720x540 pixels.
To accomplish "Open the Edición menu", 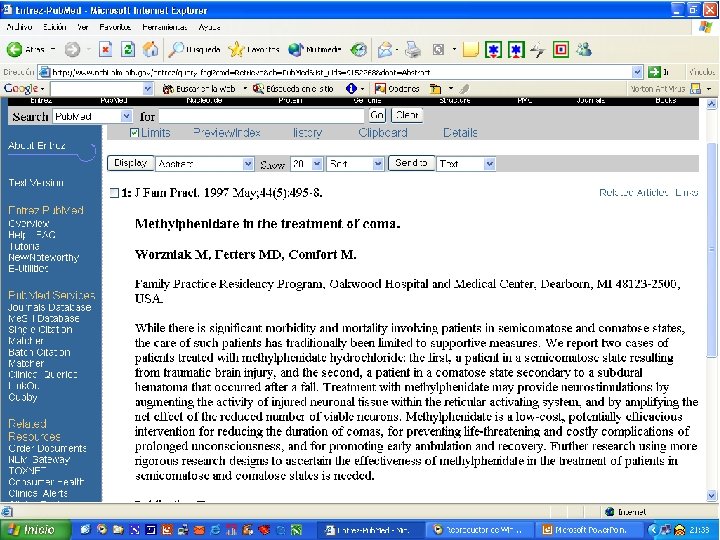I will (55, 27).
